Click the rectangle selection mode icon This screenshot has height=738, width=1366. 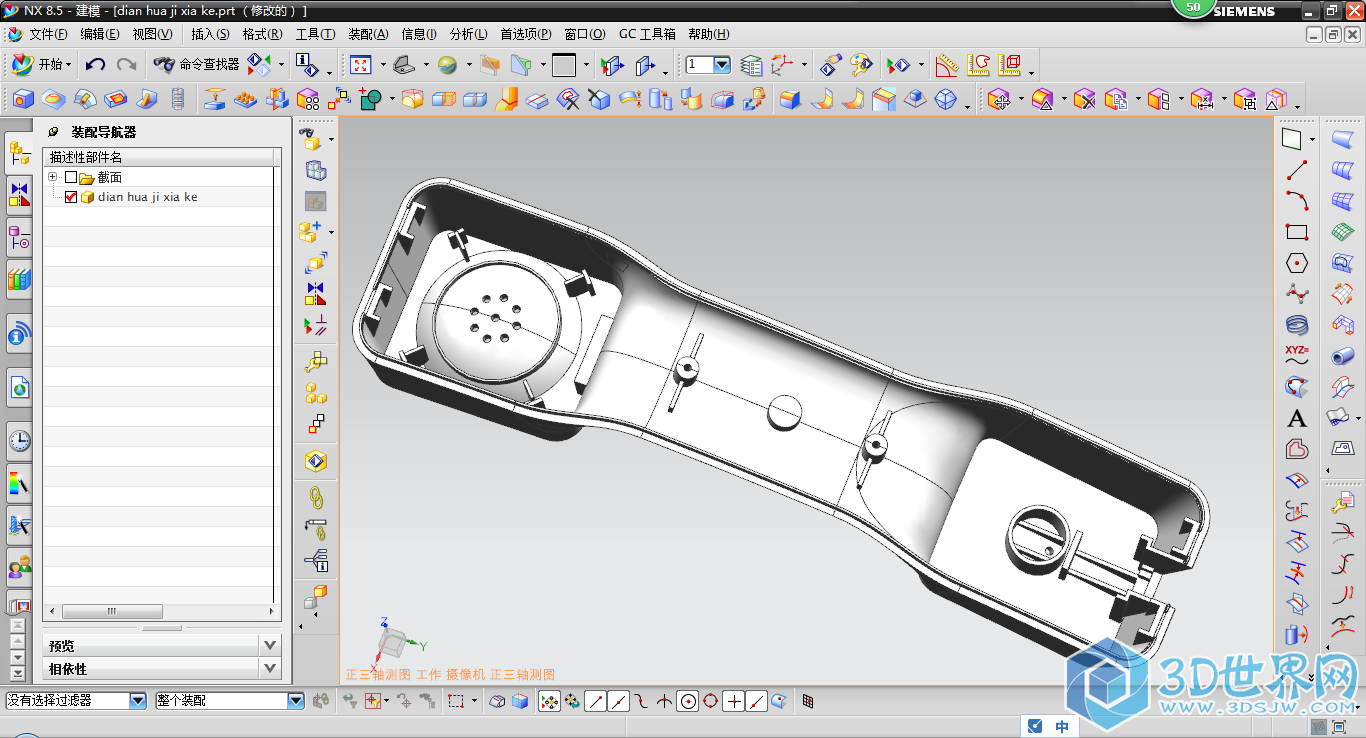click(456, 701)
